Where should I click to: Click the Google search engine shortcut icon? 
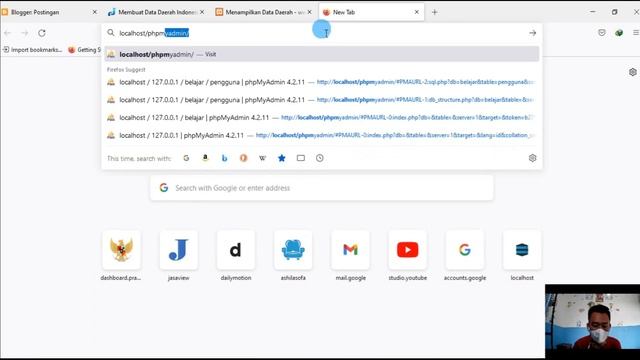click(x=186, y=158)
